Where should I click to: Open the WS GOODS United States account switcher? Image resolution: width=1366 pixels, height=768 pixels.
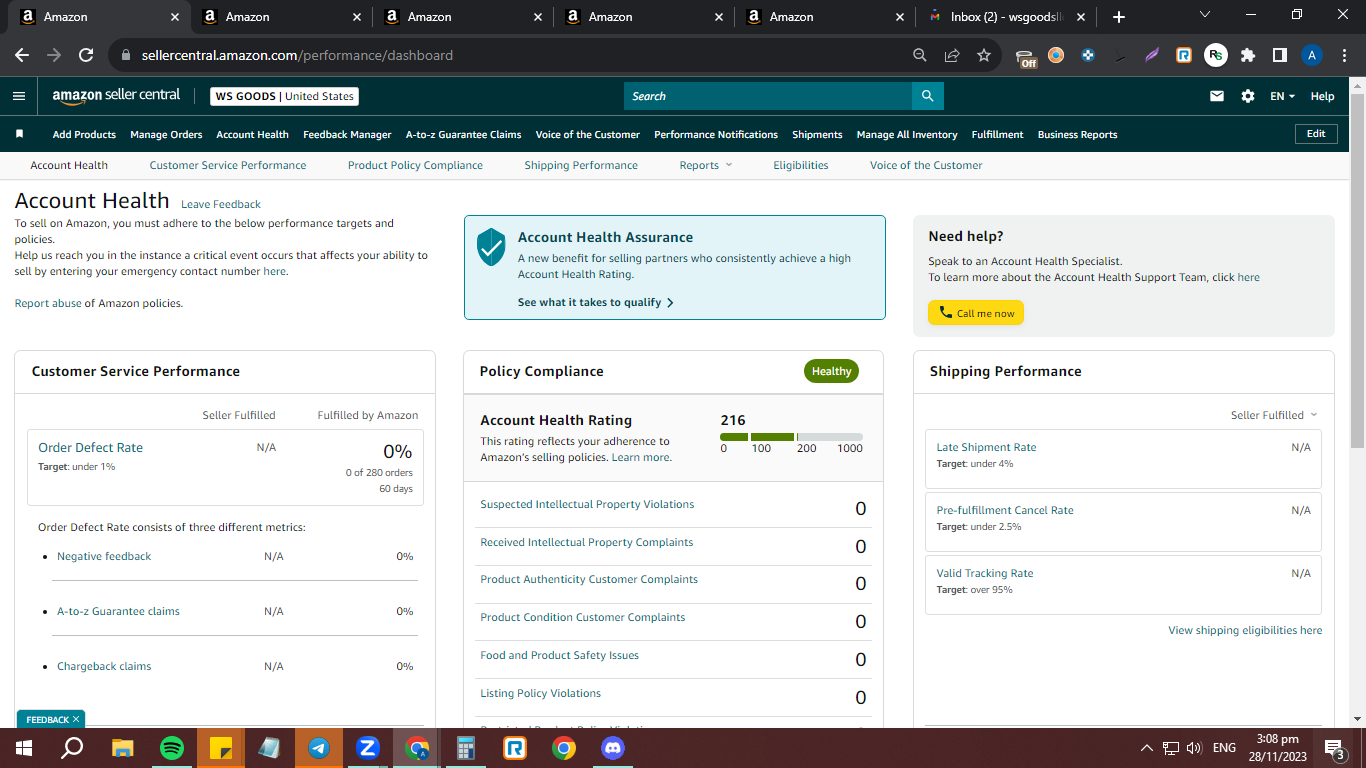(x=284, y=96)
